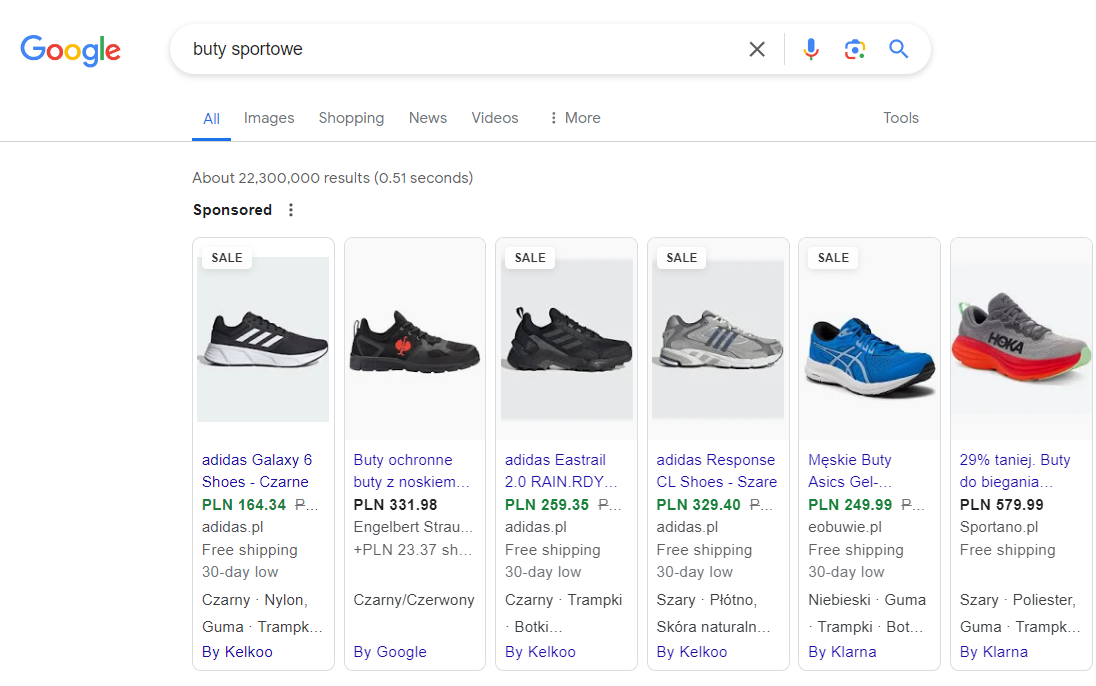Open 'adidas Eastrail 2.0 RAIN.RDY' link
The height and width of the screenshot is (686, 1096).
pyautogui.click(x=561, y=471)
